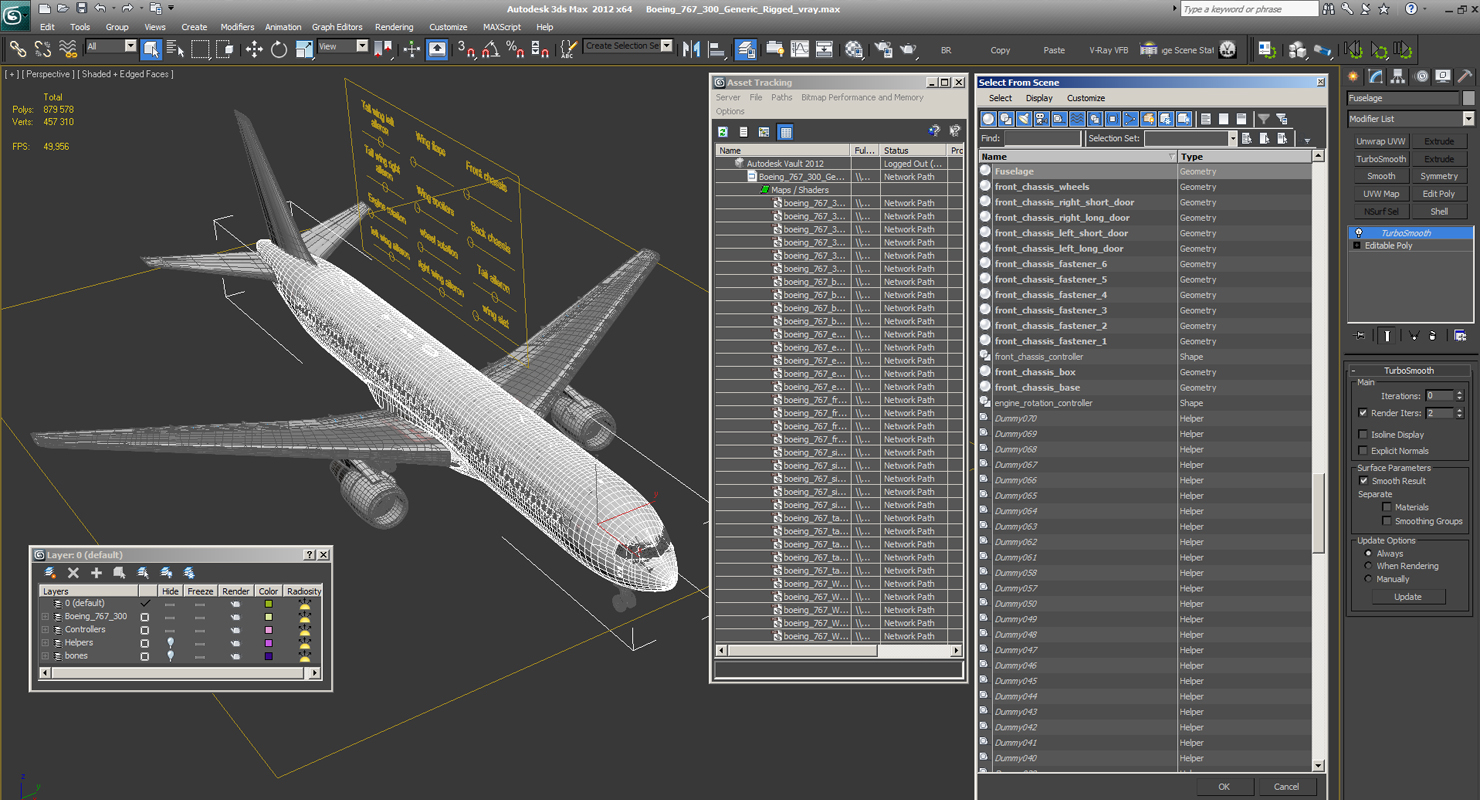Open the Rendering menu
Screen dimensions: 1480x800
pos(394,27)
